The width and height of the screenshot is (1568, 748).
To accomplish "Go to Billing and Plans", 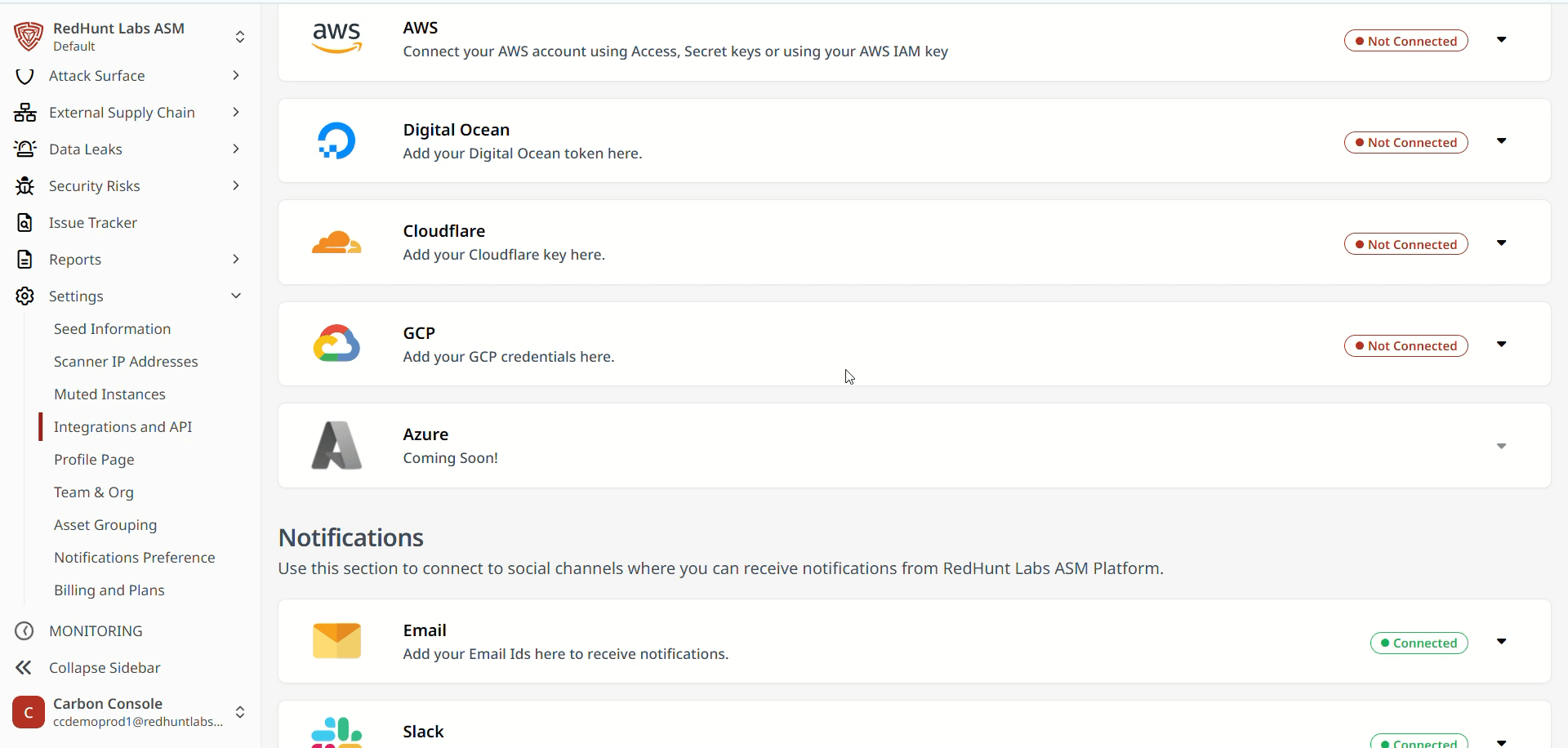I will point(109,590).
